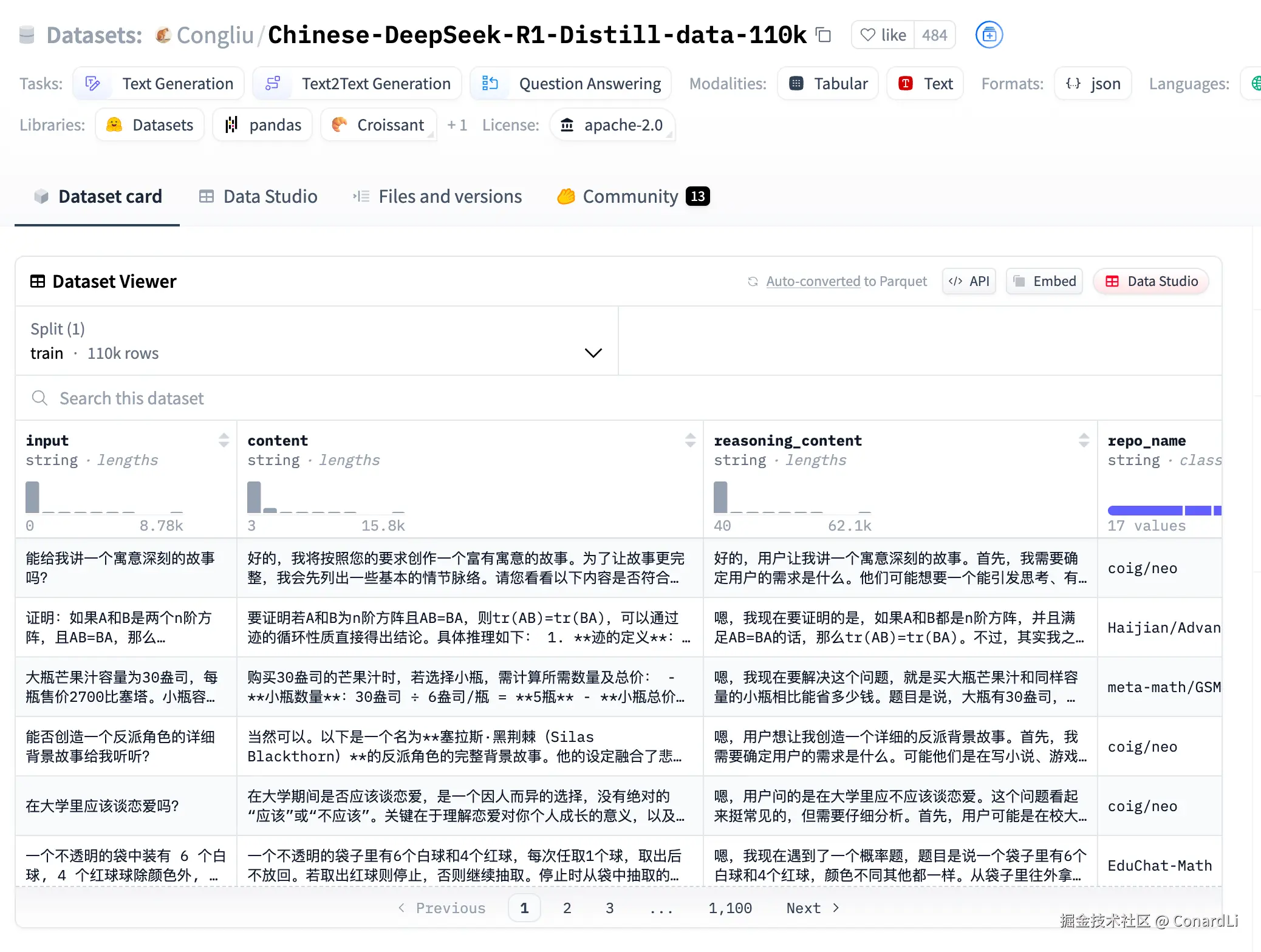Expand hidden pagination pages via the ellipsis
1261x952 pixels.
coord(661,908)
